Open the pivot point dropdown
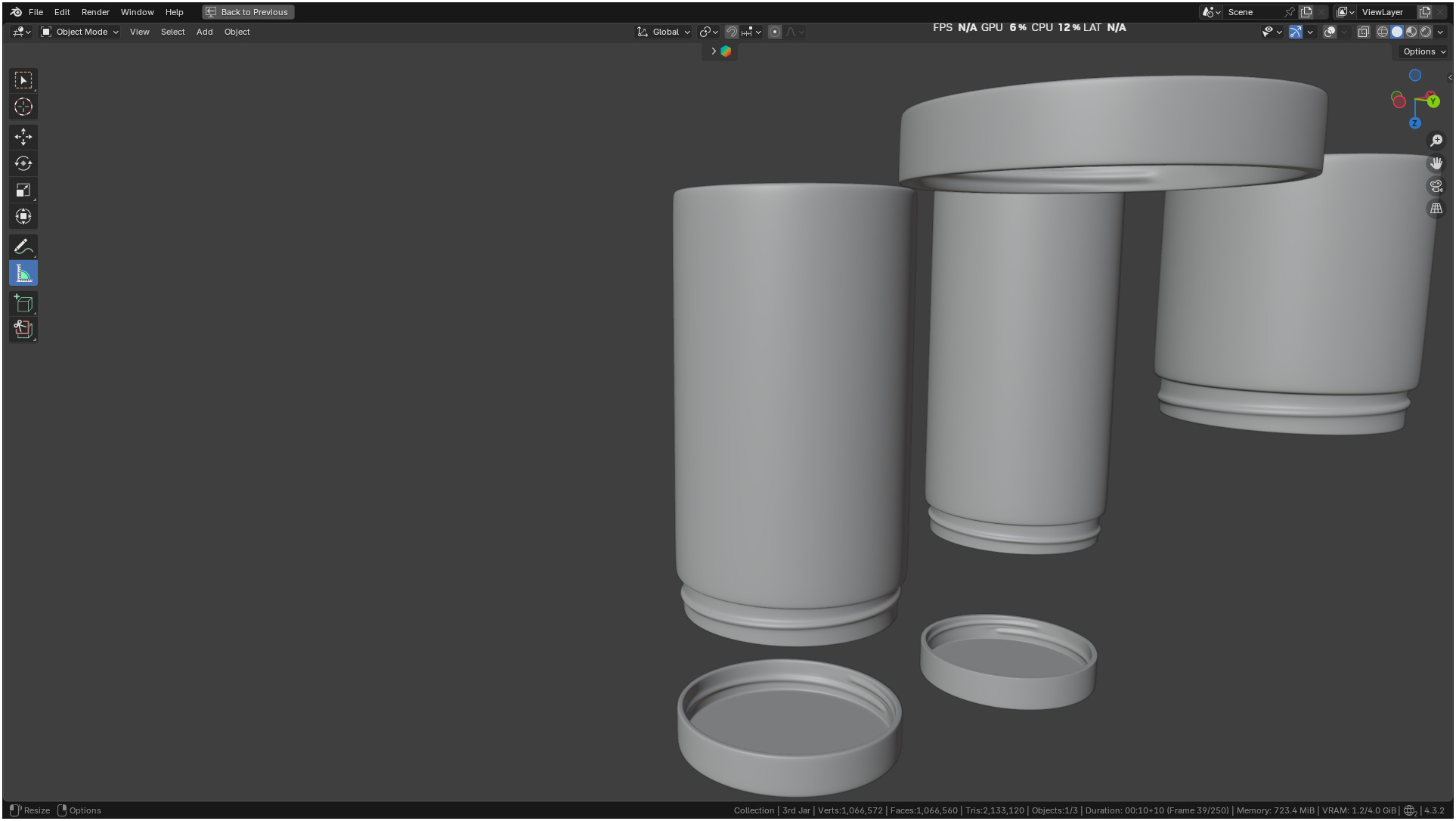Image resolution: width=1456 pixels, height=821 pixels. tap(708, 32)
